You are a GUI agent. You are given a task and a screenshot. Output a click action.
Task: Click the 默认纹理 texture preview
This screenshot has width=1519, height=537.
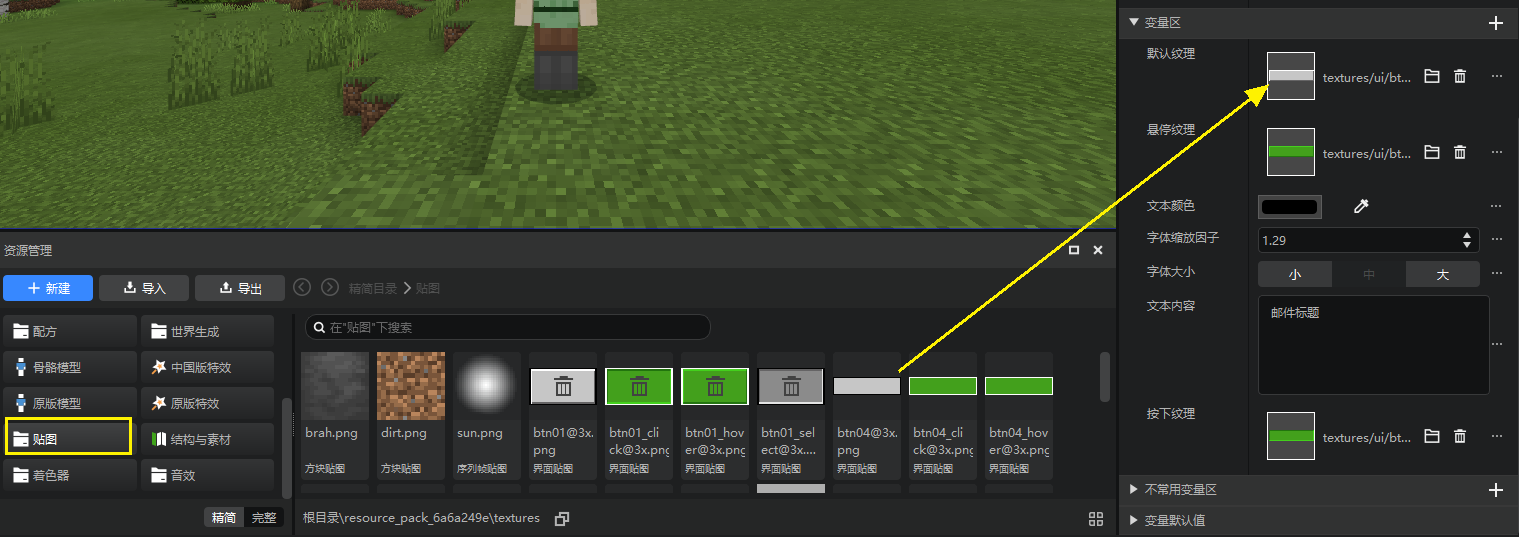coord(1291,76)
